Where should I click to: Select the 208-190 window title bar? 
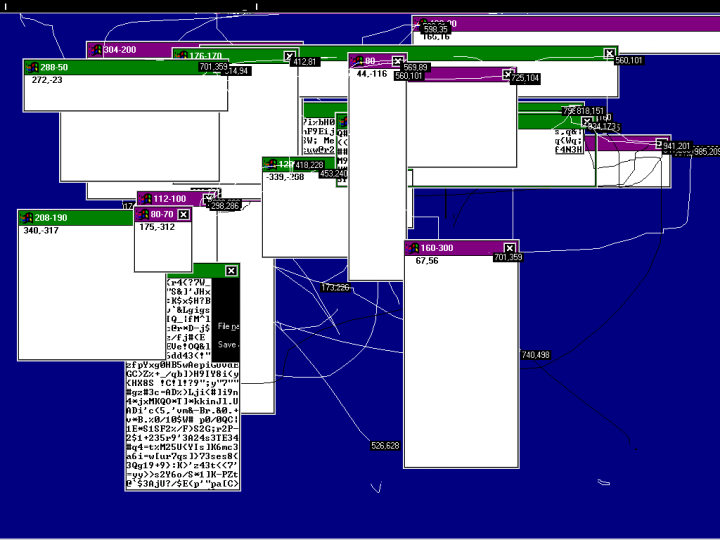[80, 217]
